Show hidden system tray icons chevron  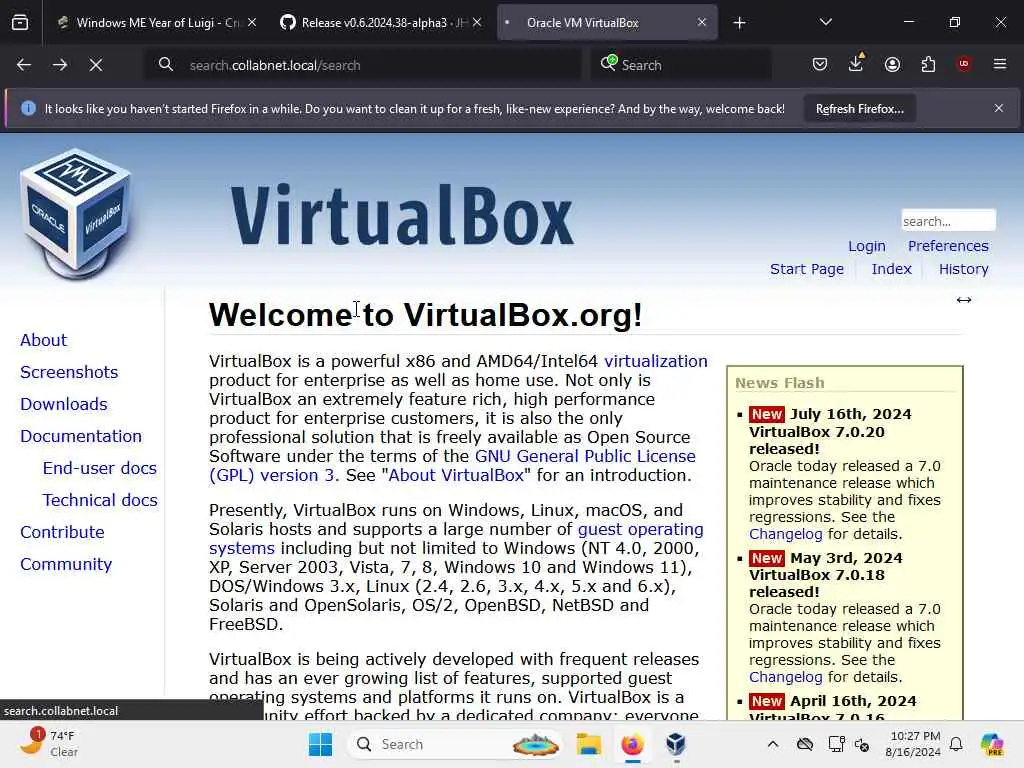pos(773,744)
